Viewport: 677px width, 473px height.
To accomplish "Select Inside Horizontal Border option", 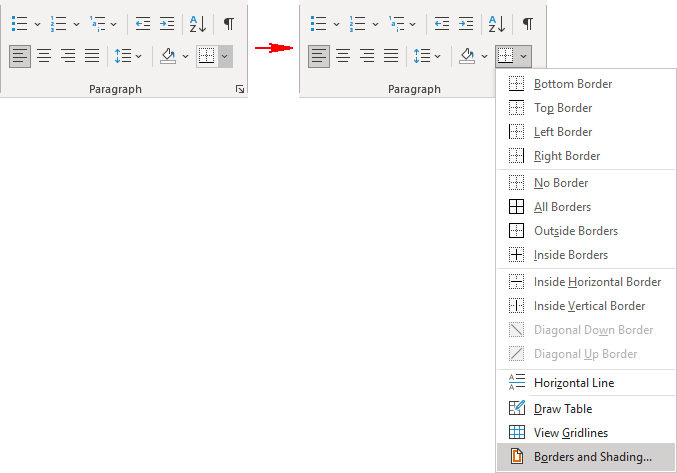I will click(x=585, y=282).
